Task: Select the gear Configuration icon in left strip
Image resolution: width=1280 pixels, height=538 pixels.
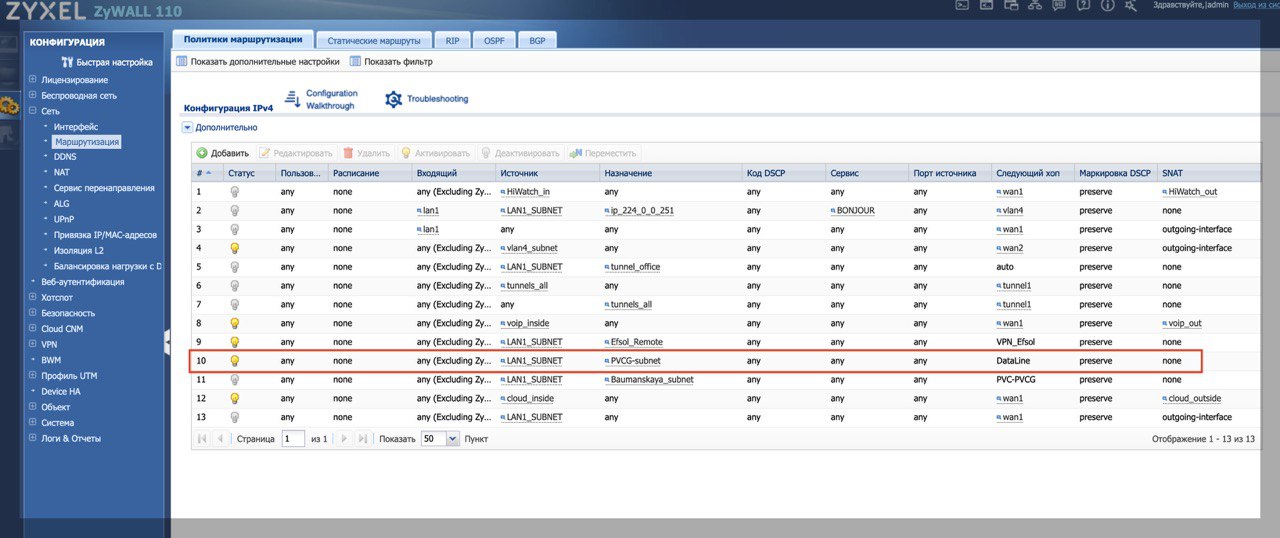Action: pyautogui.click(x=10, y=105)
